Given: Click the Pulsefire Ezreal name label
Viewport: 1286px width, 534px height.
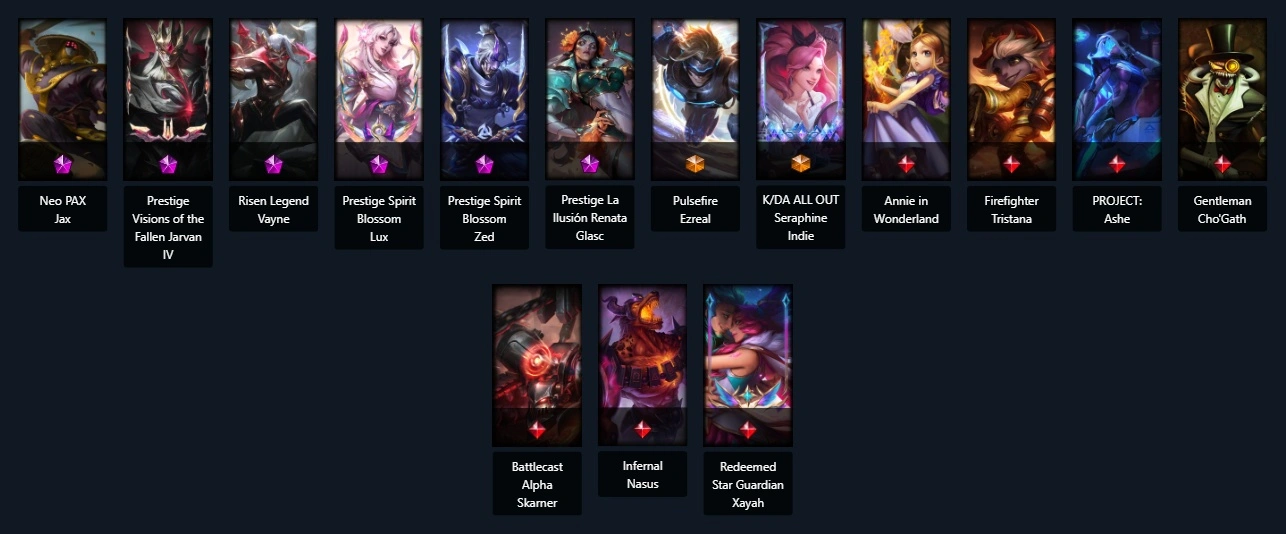Looking at the screenshot, I should (695, 209).
